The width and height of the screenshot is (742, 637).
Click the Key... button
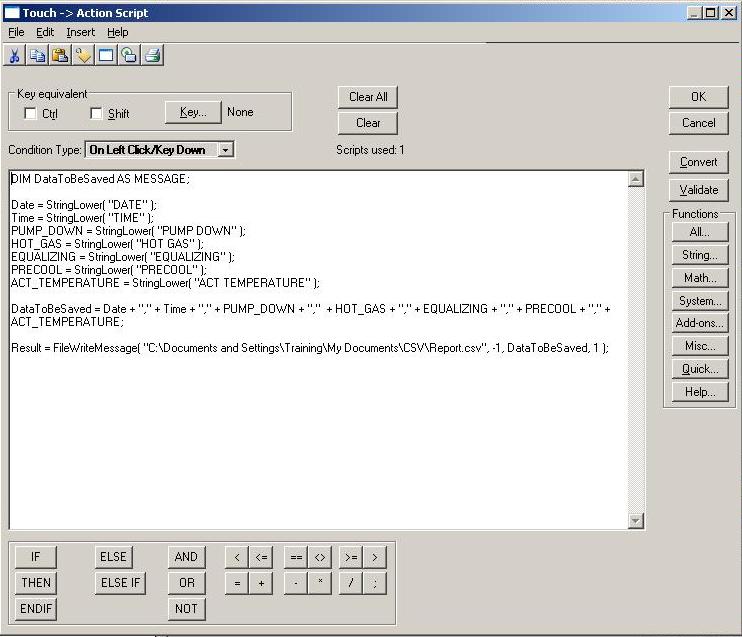(193, 112)
